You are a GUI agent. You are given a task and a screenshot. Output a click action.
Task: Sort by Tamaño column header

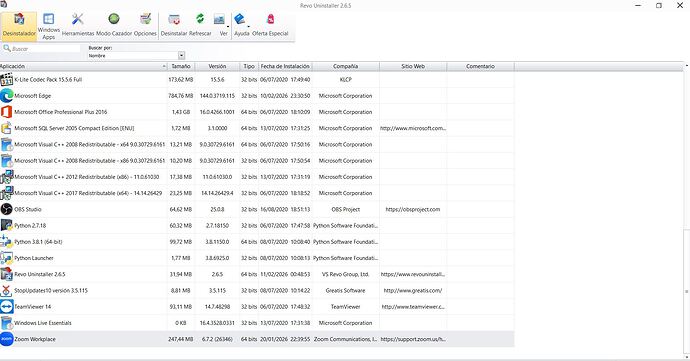[x=181, y=66]
